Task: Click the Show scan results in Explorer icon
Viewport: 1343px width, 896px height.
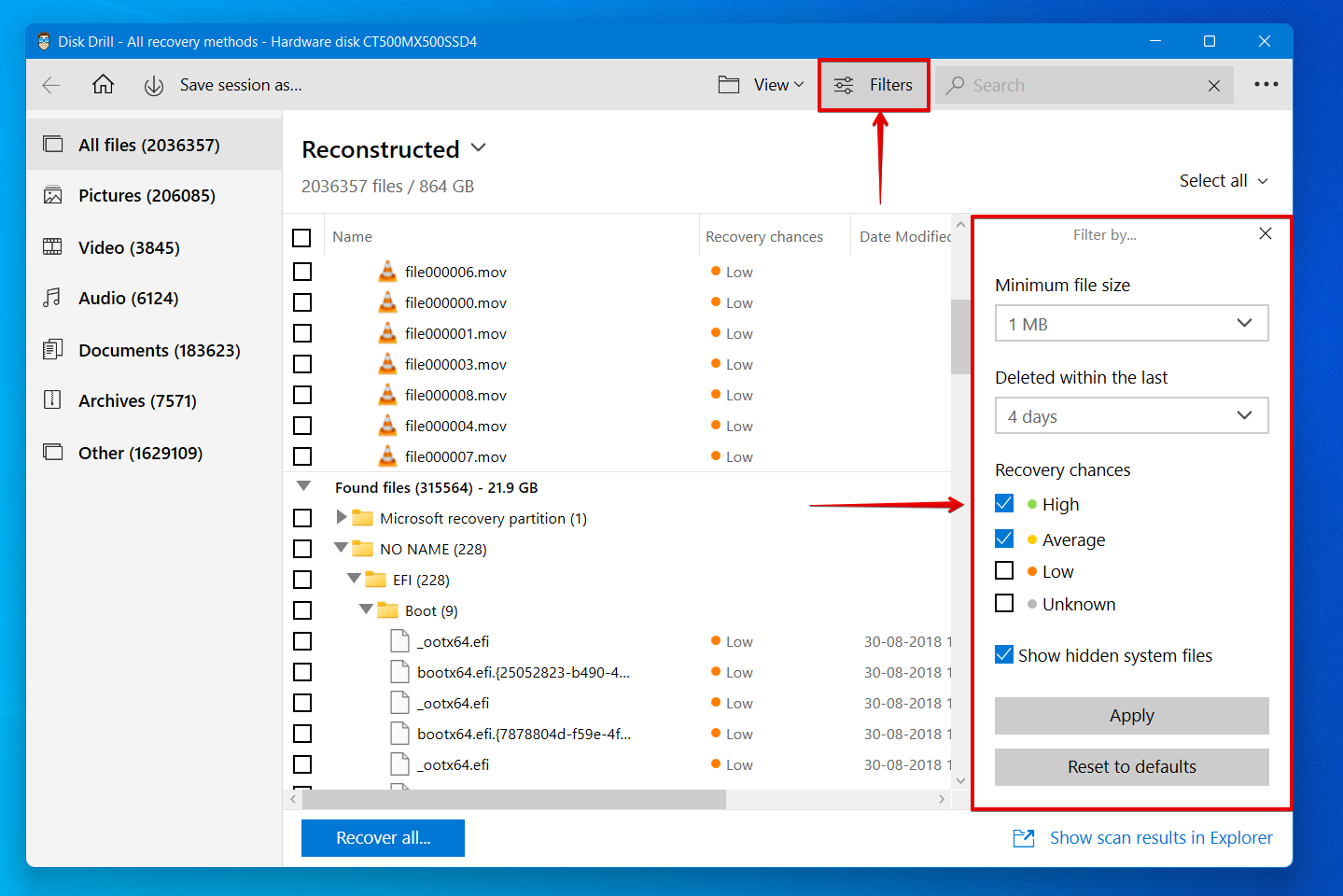Action: (1024, 838)
